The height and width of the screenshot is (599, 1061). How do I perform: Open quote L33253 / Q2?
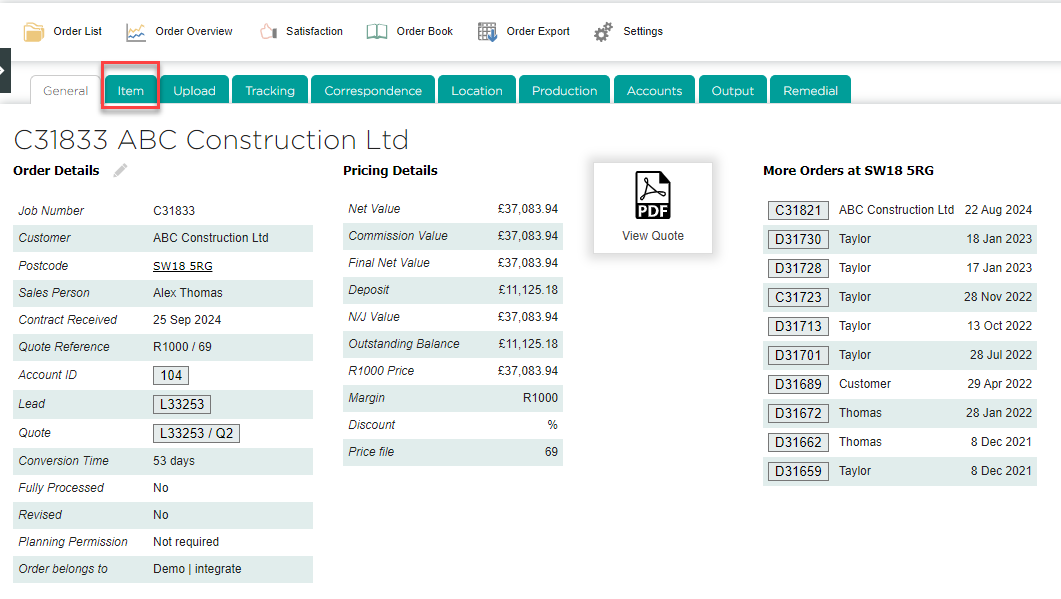196,433
